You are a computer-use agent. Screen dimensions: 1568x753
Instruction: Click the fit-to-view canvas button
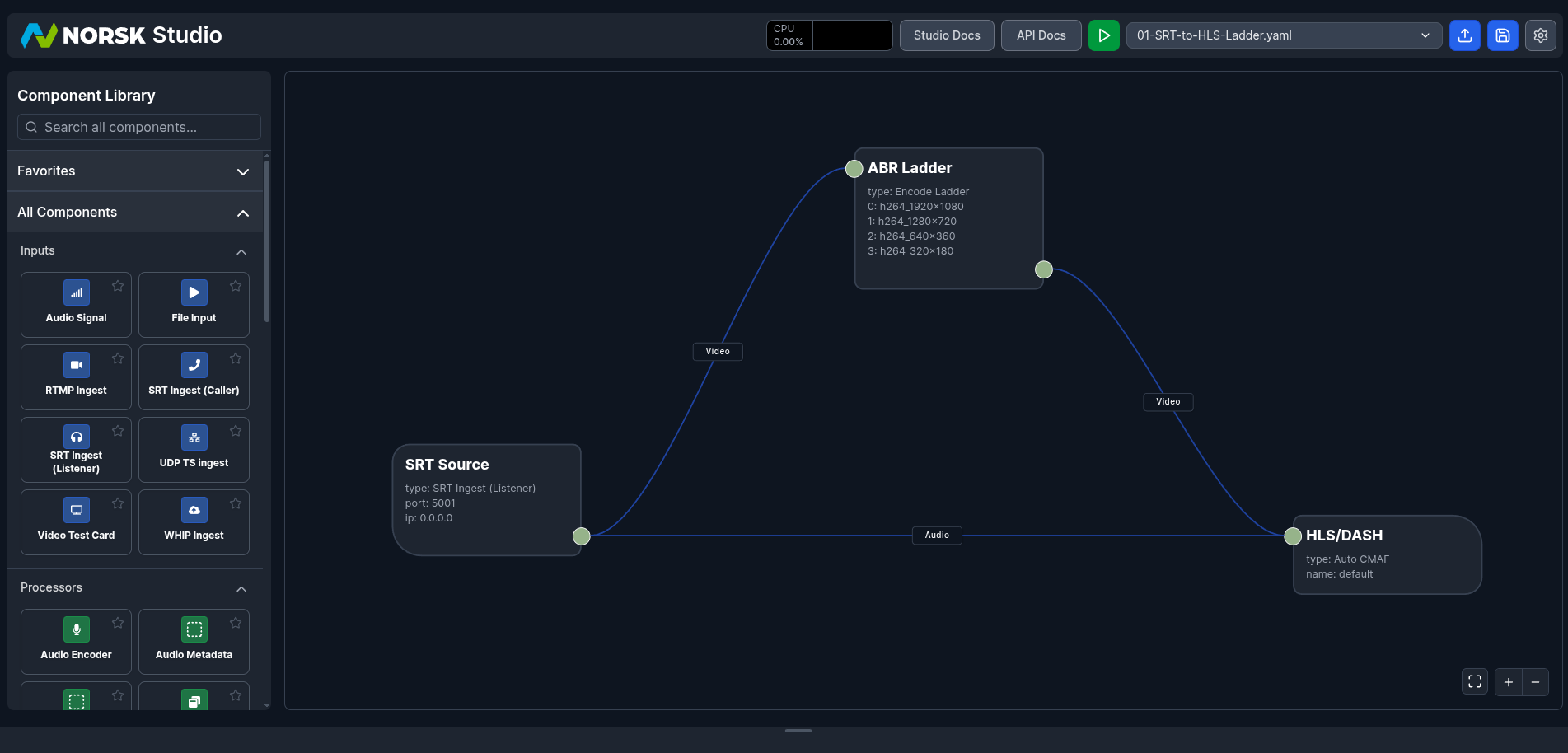[1474, 682]
